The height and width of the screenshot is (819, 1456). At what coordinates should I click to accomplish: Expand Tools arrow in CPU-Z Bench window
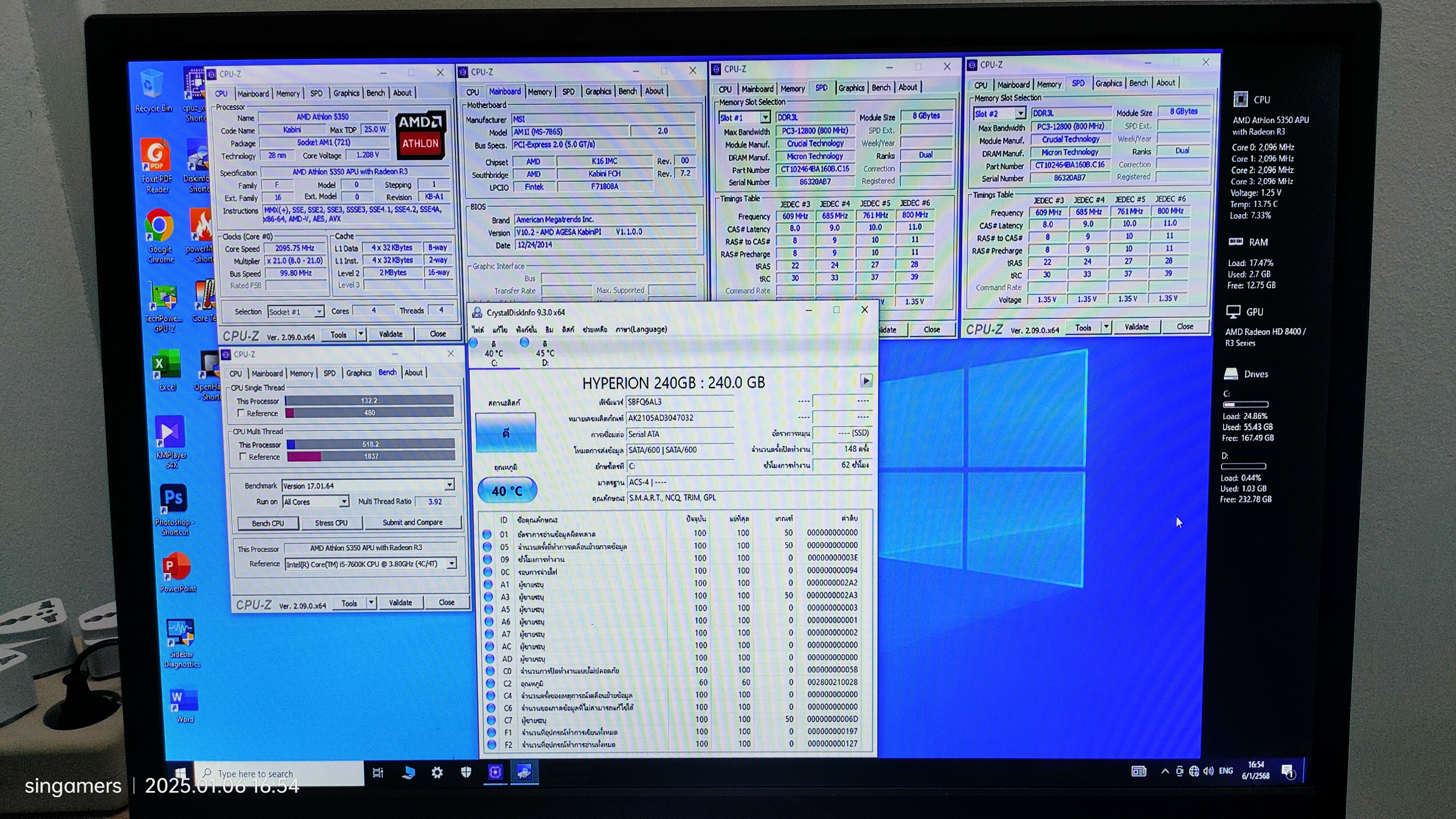tap(371, 603)
